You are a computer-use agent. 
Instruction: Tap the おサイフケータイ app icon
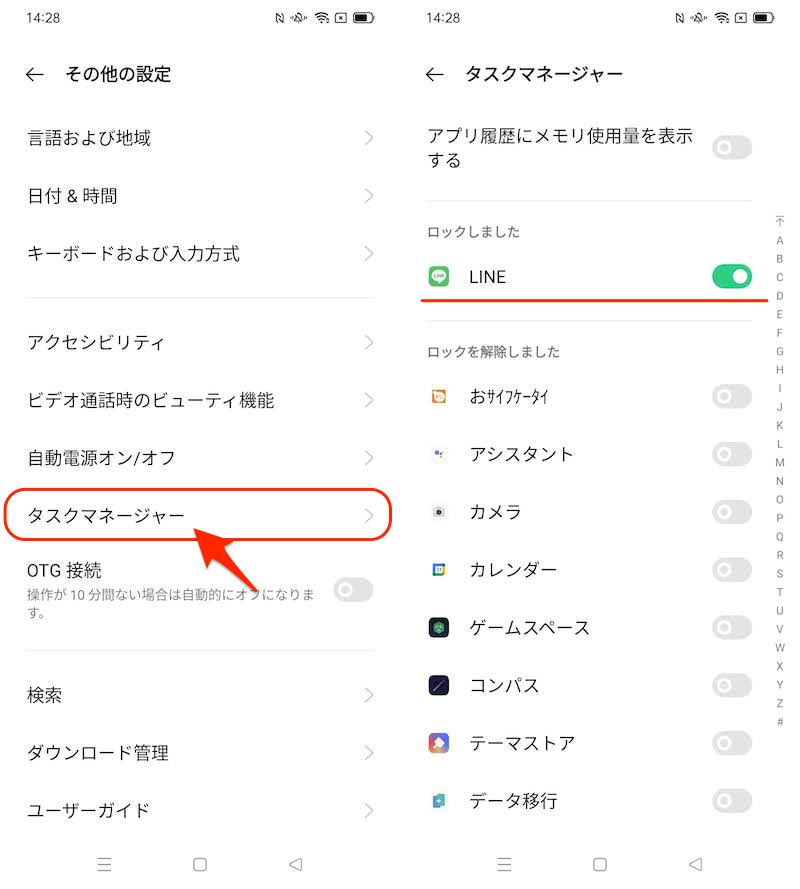click(x=438, y=397)
